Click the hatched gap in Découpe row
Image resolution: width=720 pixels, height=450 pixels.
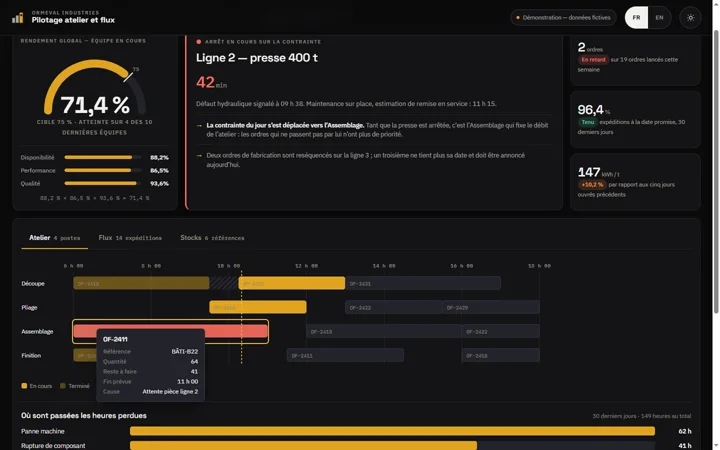pyautogui.click(x=224, y=283)
